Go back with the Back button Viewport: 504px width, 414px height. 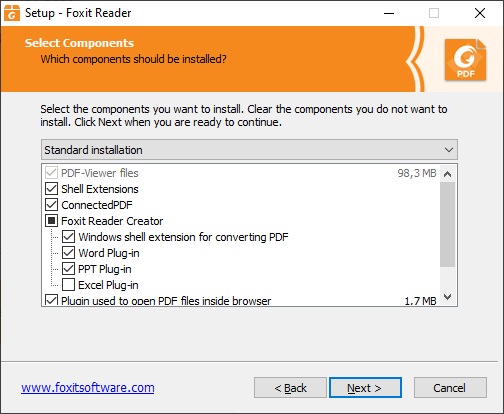click(x=290, y=388)
